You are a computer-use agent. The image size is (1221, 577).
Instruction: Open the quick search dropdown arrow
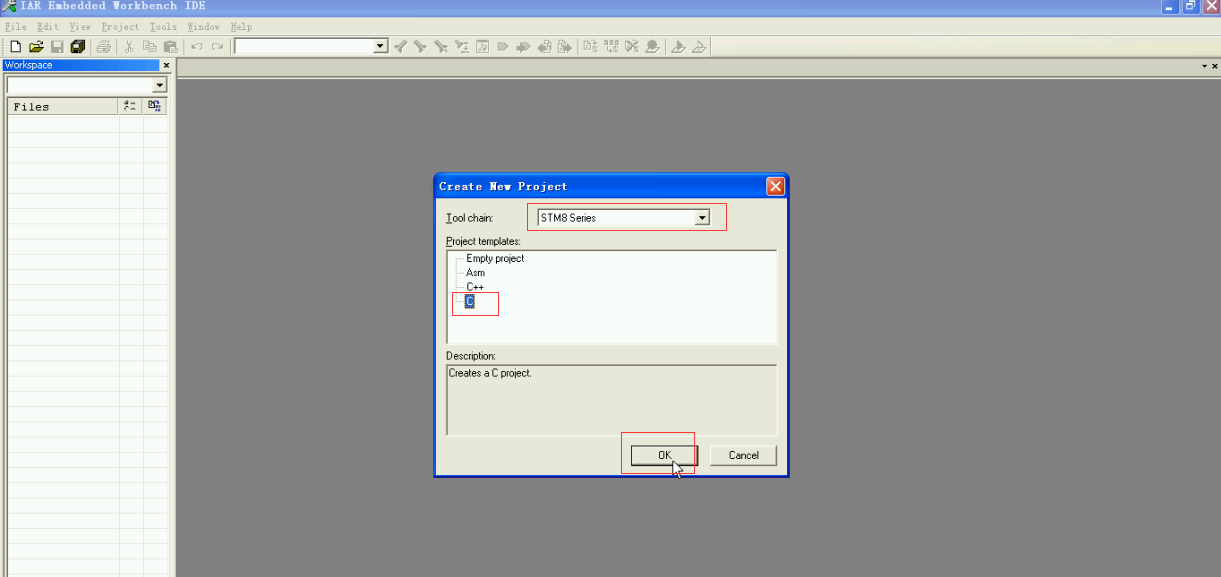(x=380, y=47)
